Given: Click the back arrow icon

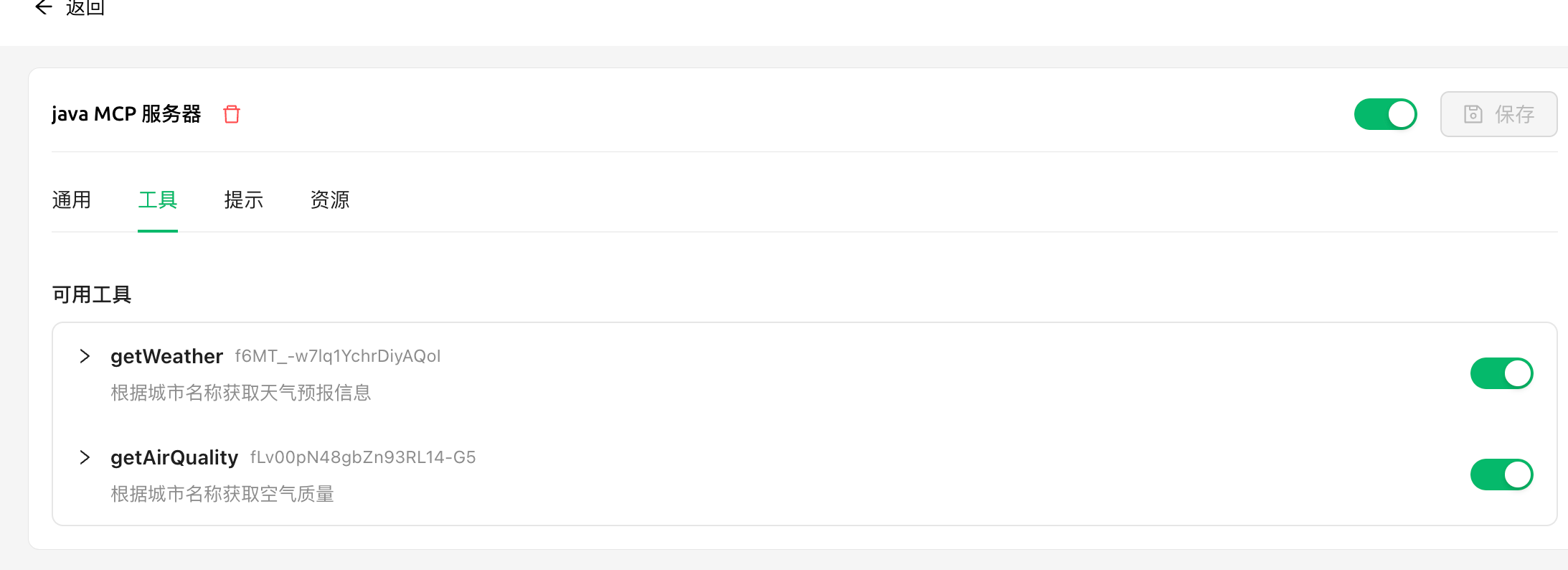Looking at the screenshot, I should (x=44, y=7).
